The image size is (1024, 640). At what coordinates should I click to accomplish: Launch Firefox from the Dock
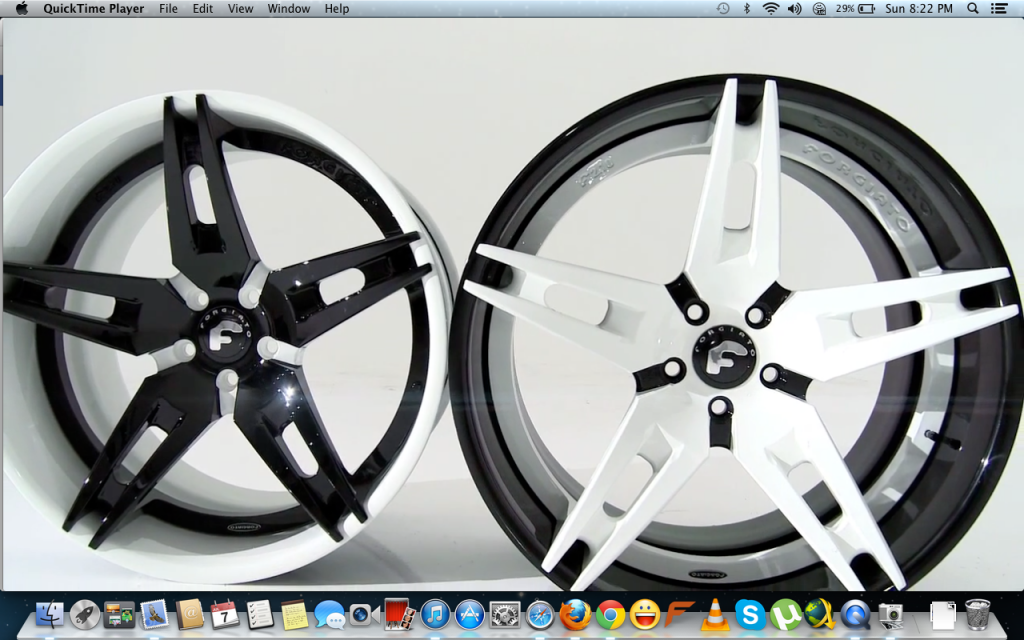[575, 615]
